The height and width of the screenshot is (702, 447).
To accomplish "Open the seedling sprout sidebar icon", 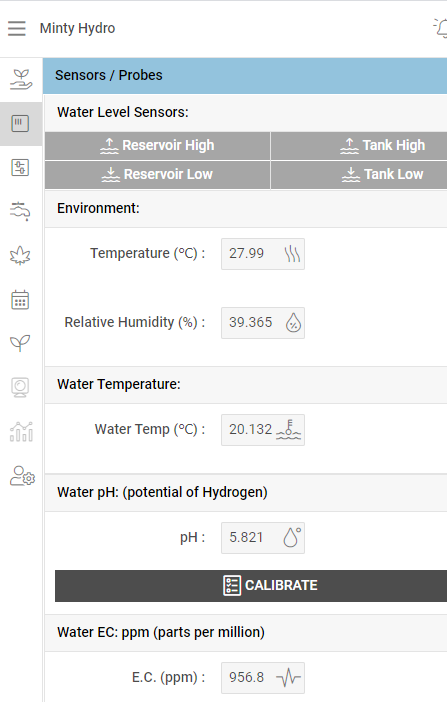I will 20,343.
